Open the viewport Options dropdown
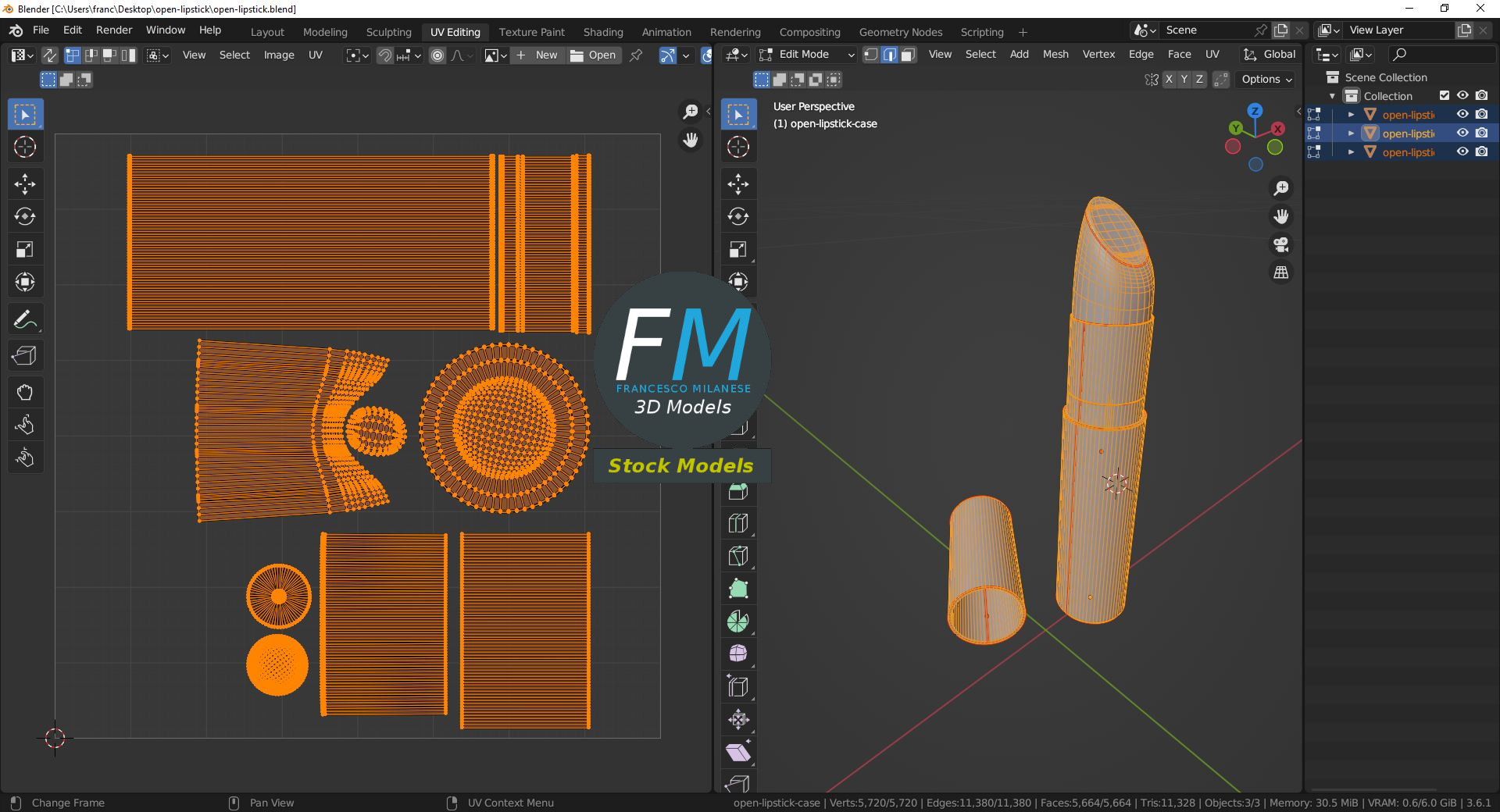Screen dimensions: 1500x812 tap(1266, 80)
